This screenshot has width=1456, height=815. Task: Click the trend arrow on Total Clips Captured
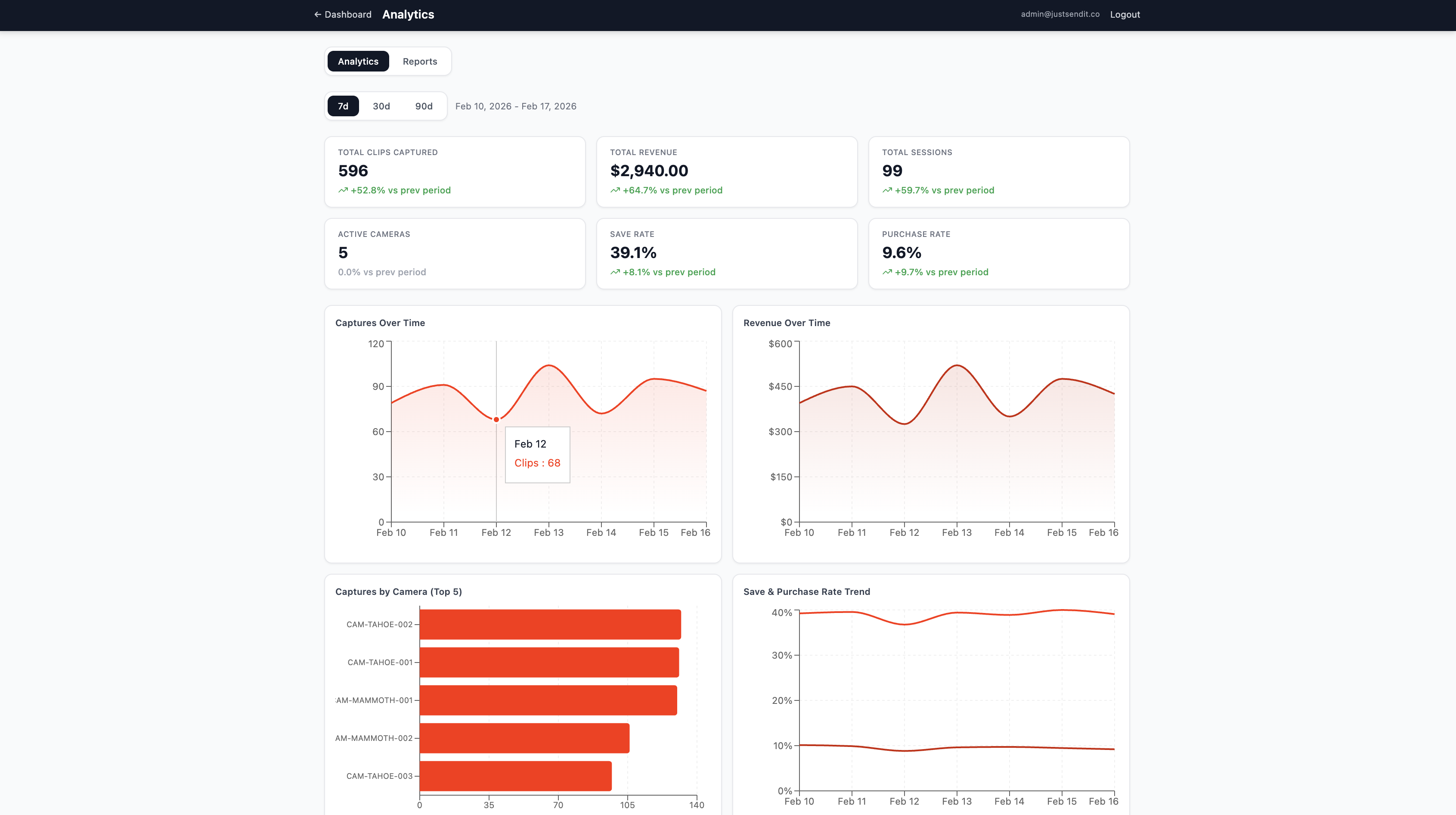point(343,190)
